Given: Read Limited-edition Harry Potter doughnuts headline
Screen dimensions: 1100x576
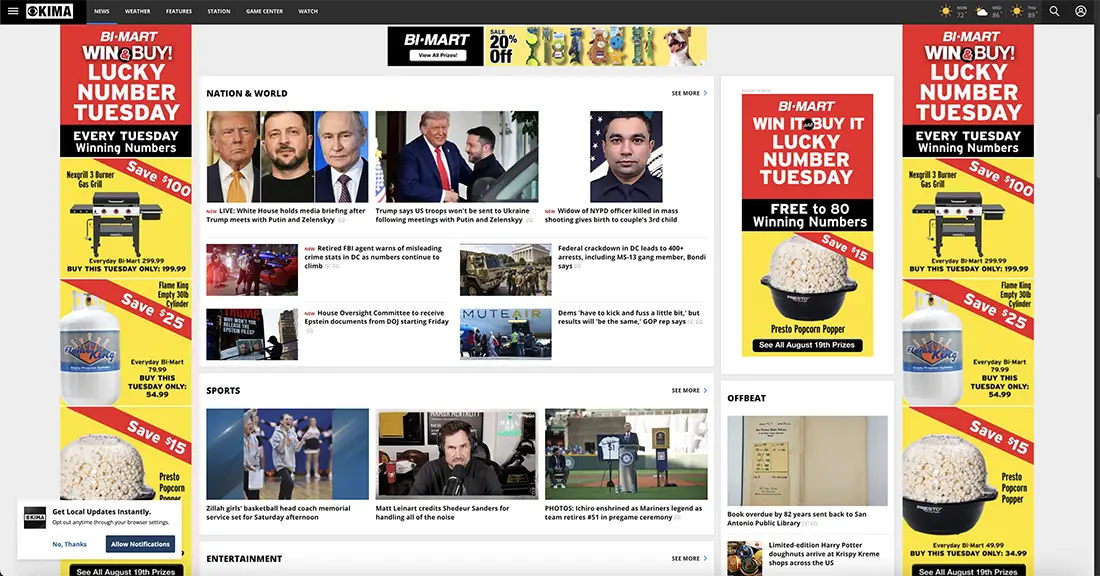Looking at the screenshot, I should (824, 554).
